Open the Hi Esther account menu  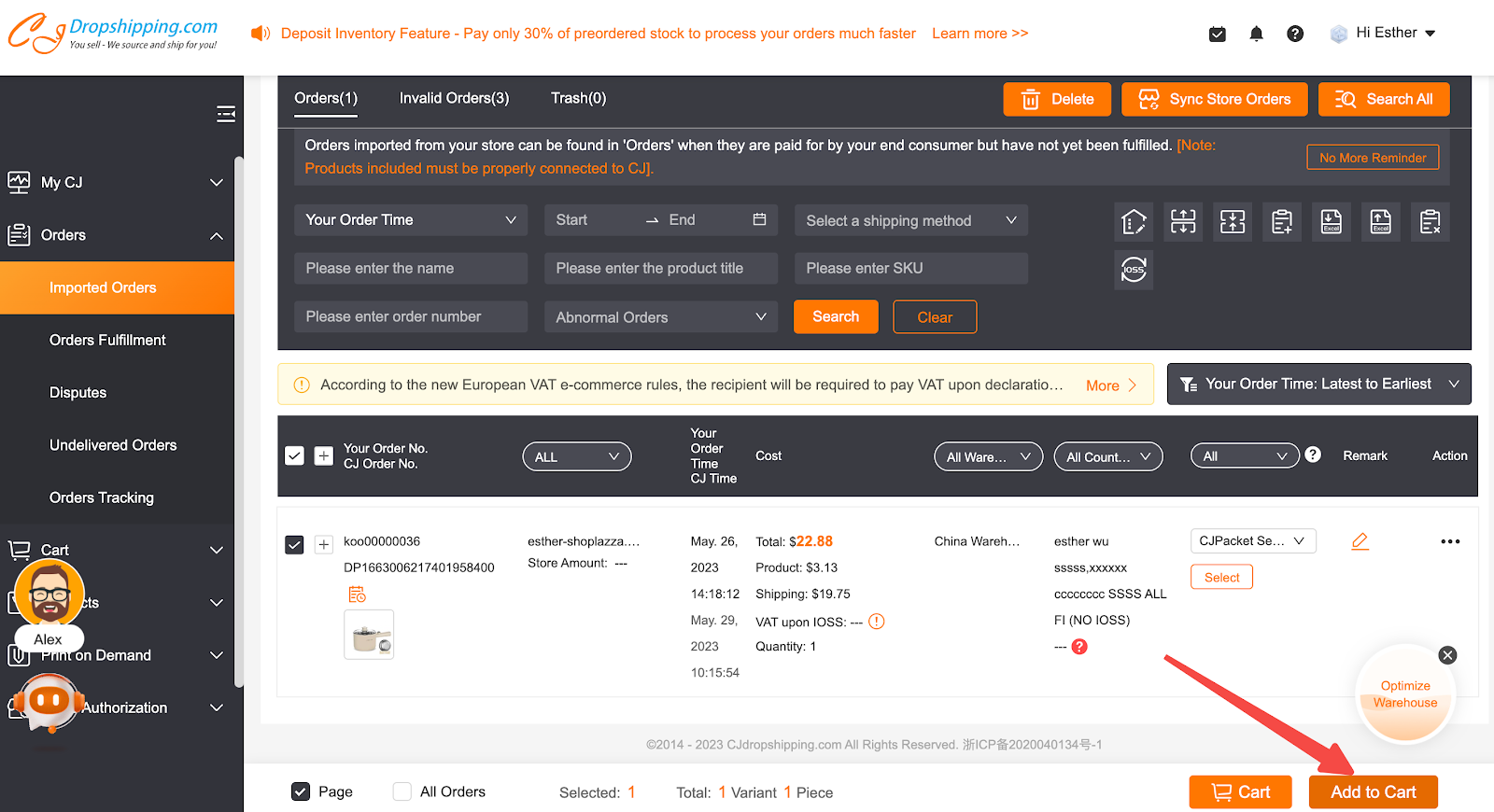coord(1384,34)
